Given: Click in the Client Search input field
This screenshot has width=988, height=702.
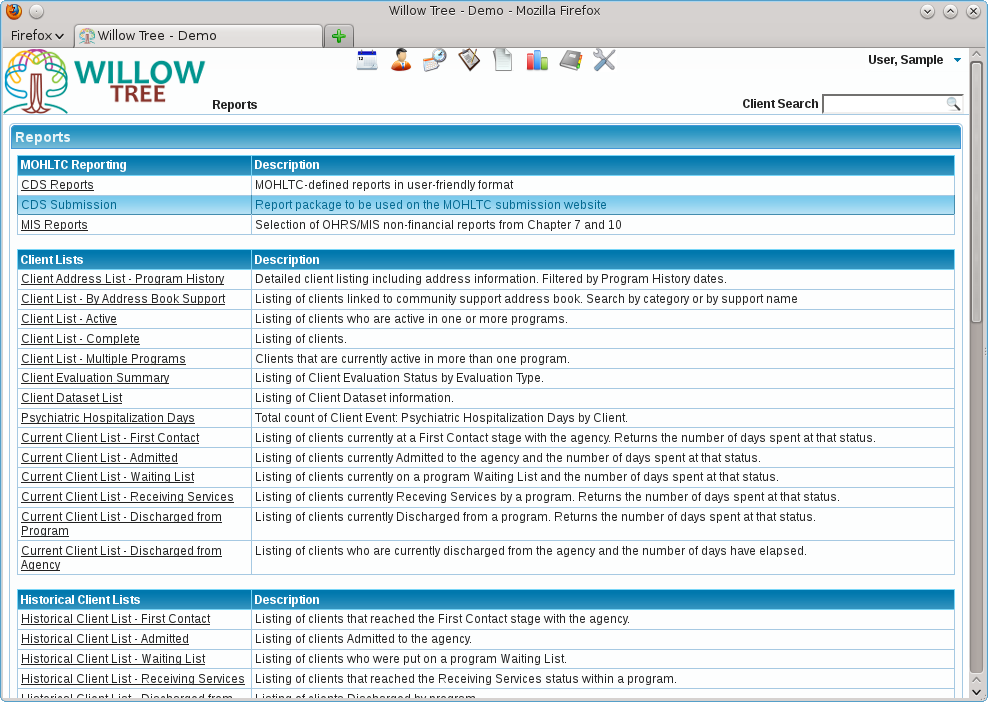Looking at the screenshot, I should coord(885,103).
